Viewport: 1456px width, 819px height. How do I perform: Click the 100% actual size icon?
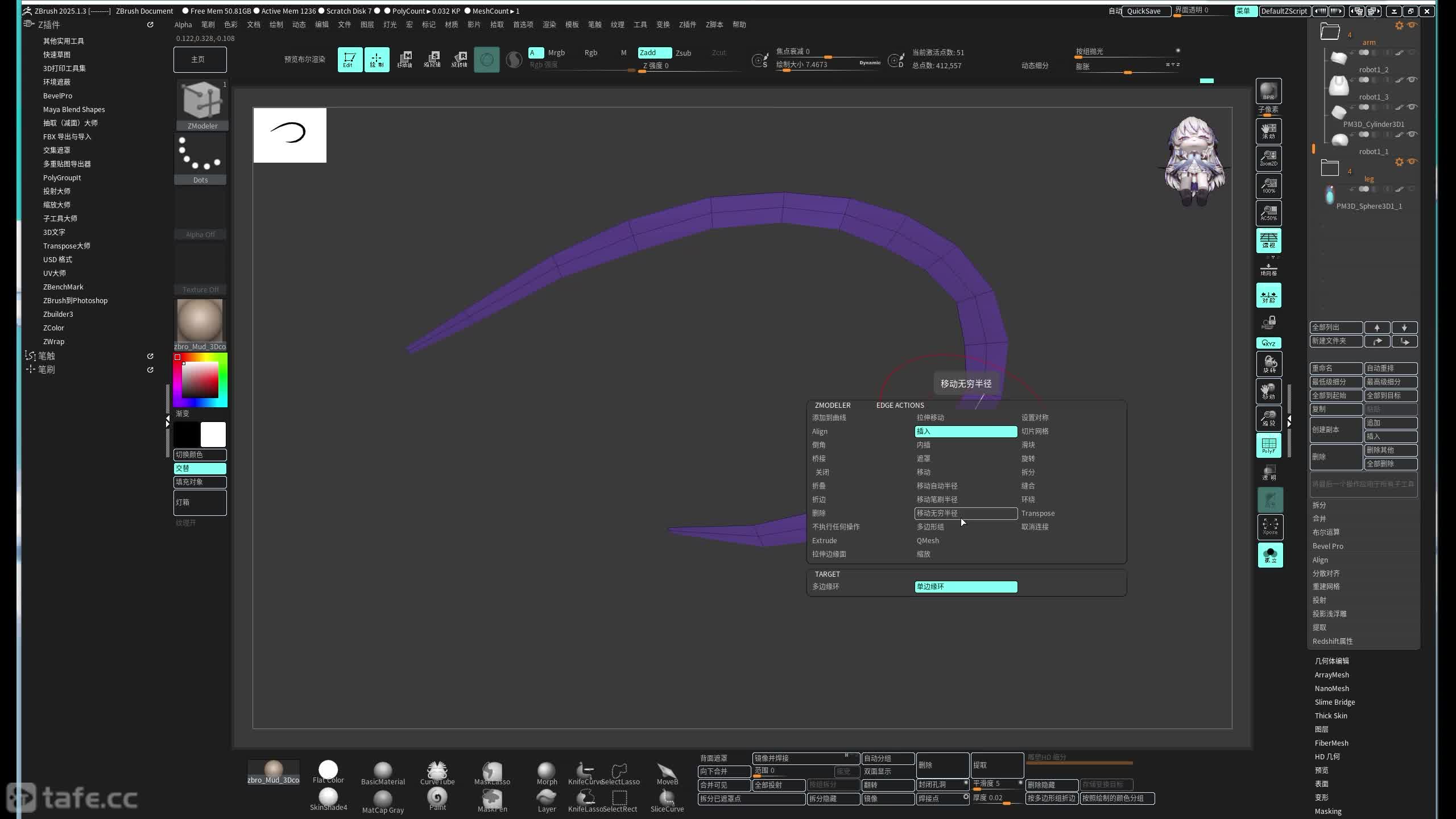click(1268, 186)
